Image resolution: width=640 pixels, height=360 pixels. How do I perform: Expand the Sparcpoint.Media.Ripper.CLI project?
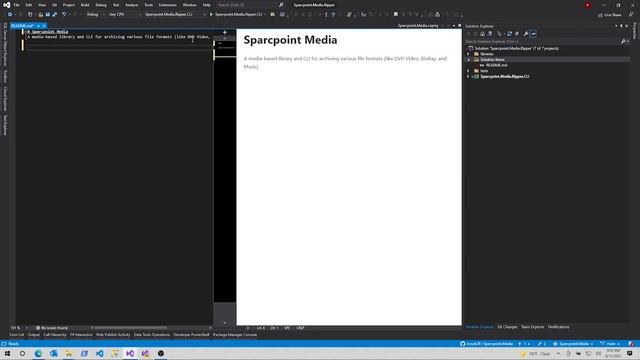click(x=468, y=76)
